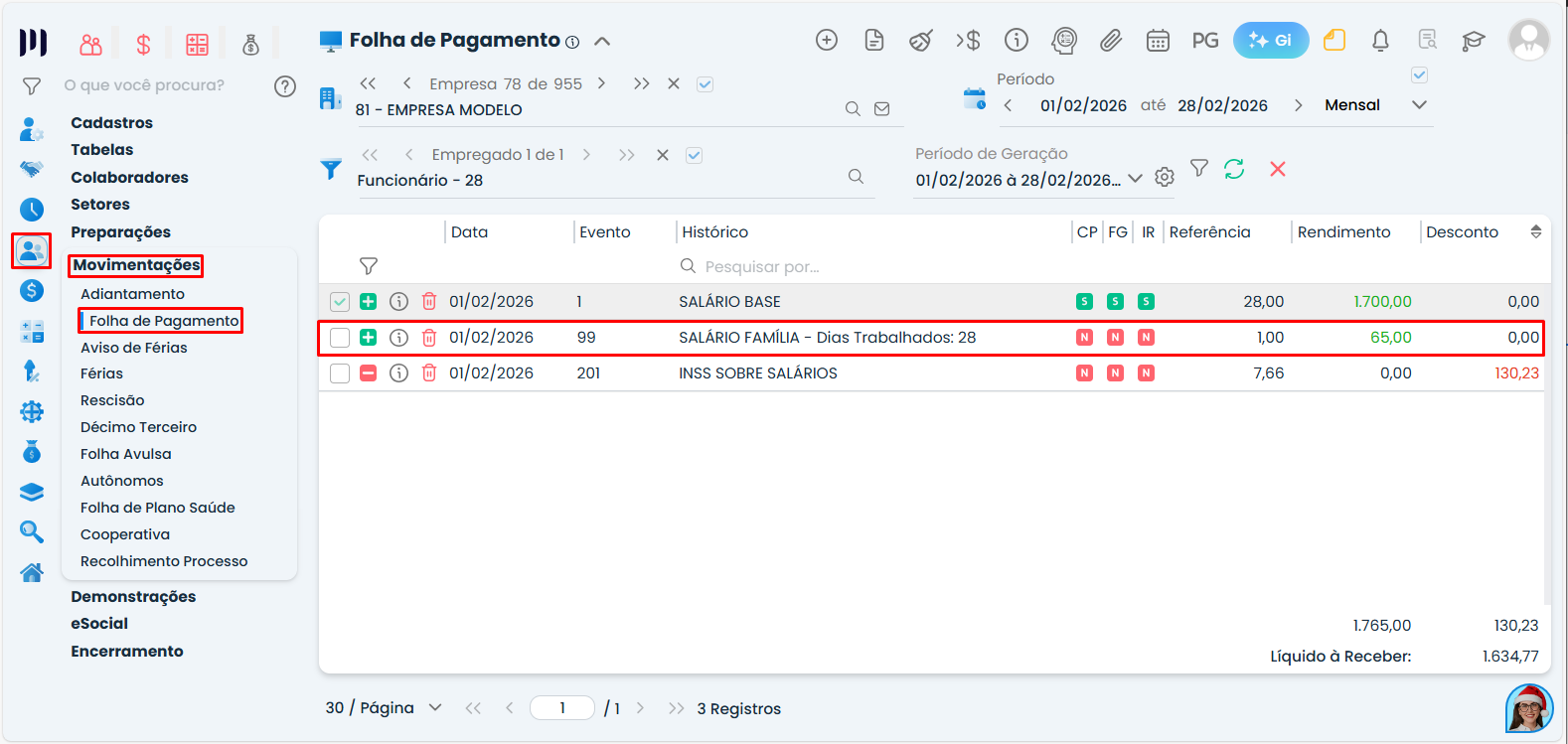Open Férias in the Movimentações menu

(102, 373)
